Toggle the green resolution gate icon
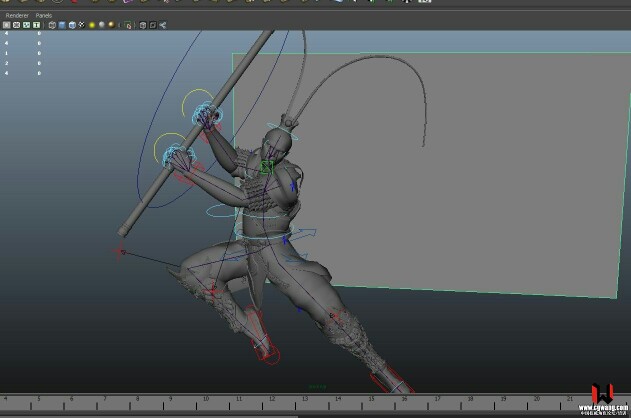The width and height of the screenshot is (631, 418). 27,25
